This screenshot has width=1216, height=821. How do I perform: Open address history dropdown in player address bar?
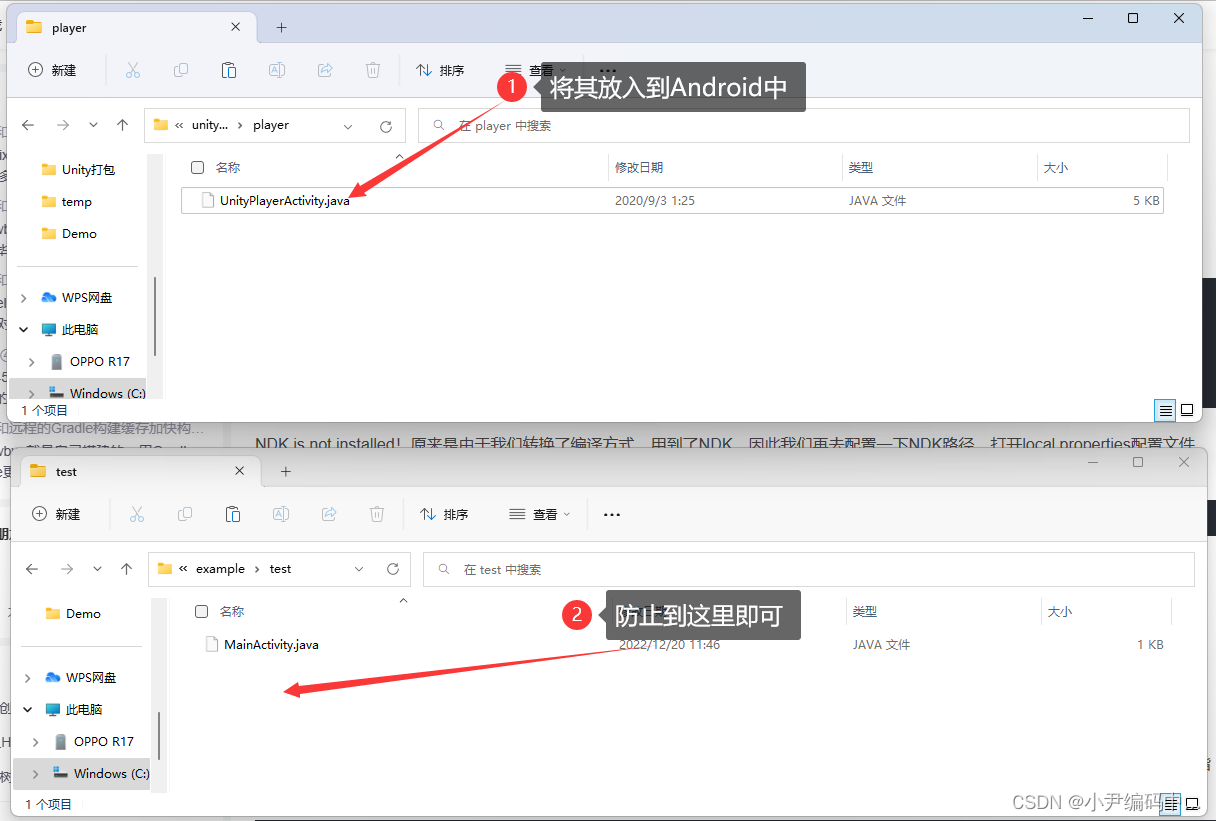(x=348, y=126)
